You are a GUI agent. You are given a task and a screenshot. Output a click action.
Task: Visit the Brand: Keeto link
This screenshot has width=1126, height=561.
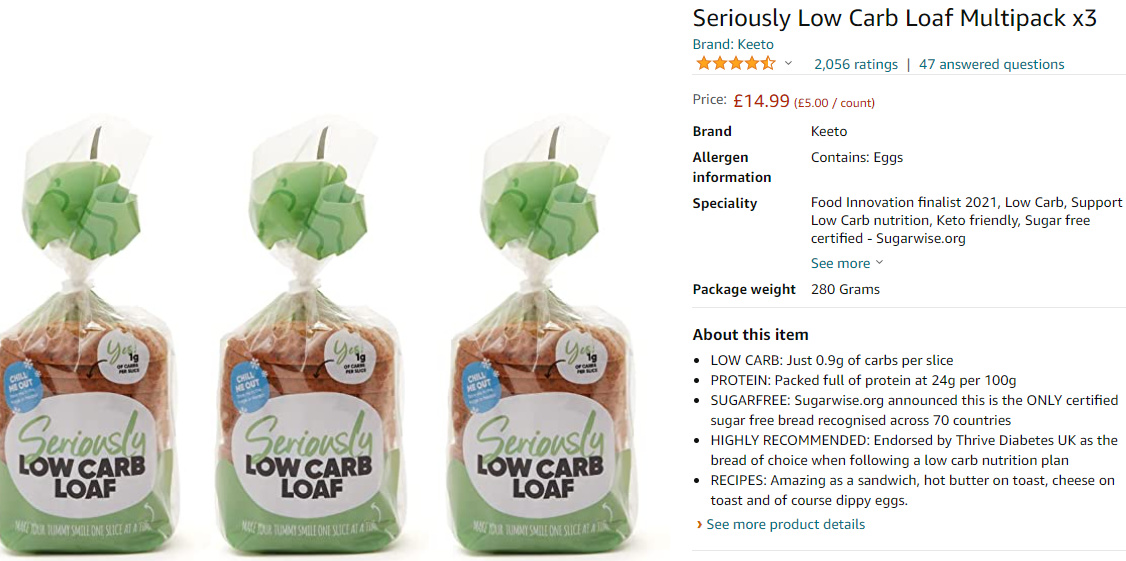click(733, 44)
